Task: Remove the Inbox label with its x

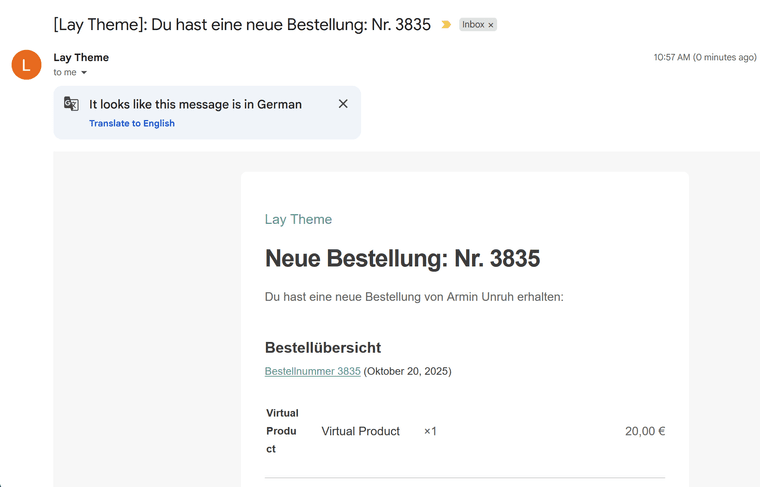Action: (x=491, y=25)
